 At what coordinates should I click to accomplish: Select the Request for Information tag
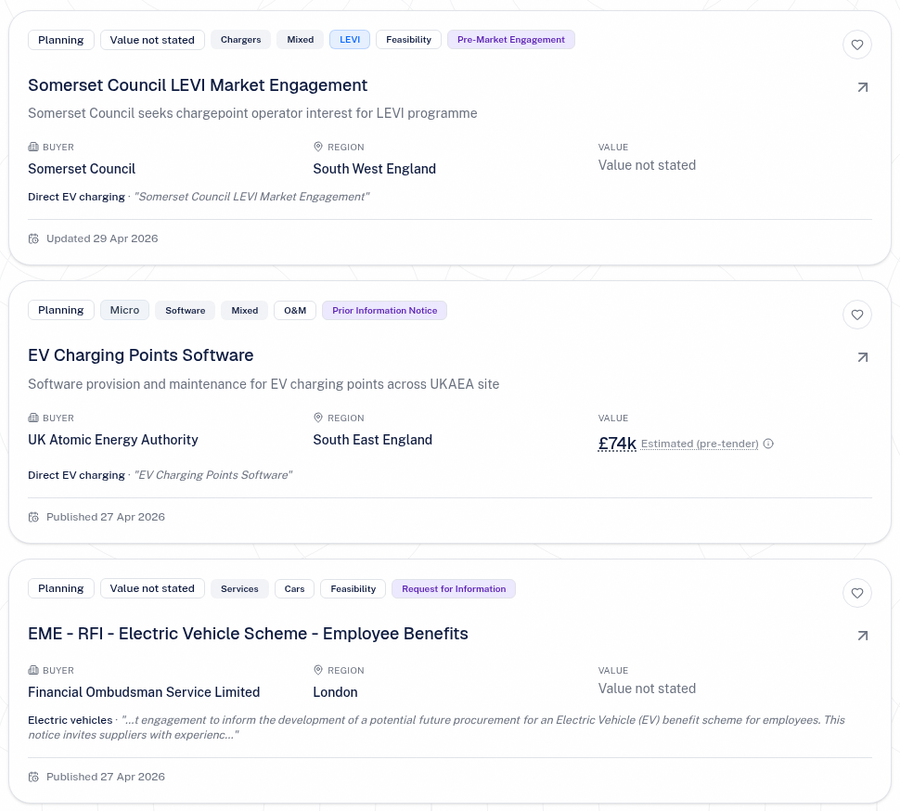(453, 589)
